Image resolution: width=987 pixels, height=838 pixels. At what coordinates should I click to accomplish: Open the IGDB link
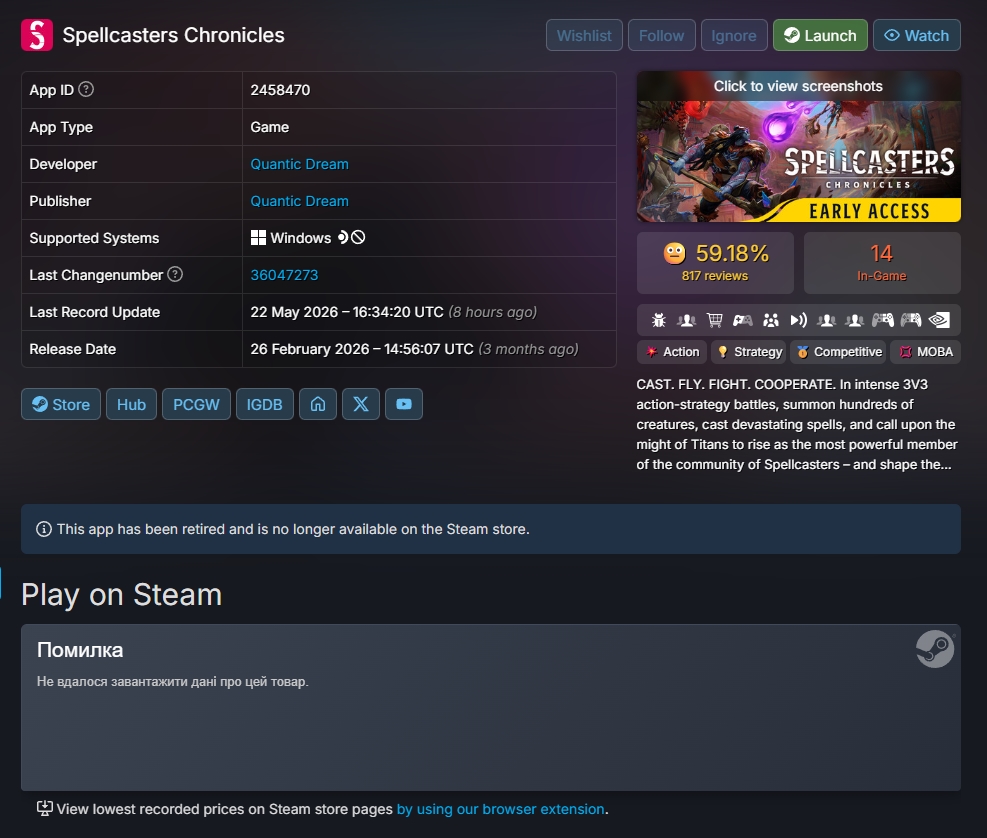264,404
